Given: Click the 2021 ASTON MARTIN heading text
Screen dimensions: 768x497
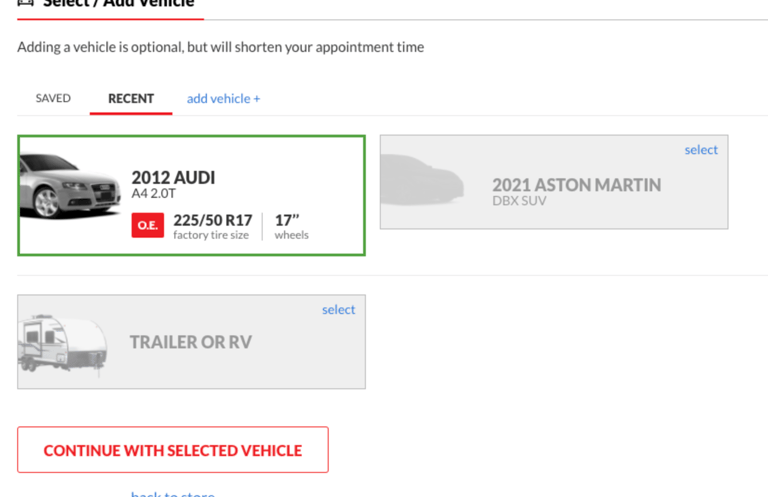Looking at the screenshot, I should pyautogui.click(x=576, y=185).
